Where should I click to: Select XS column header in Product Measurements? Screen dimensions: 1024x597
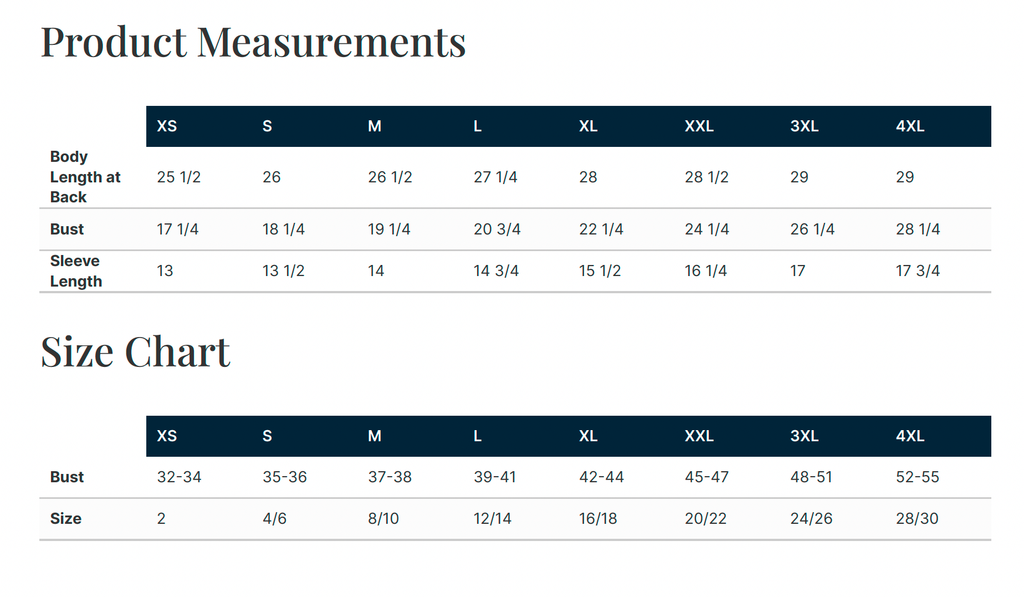tap(167, 126)
